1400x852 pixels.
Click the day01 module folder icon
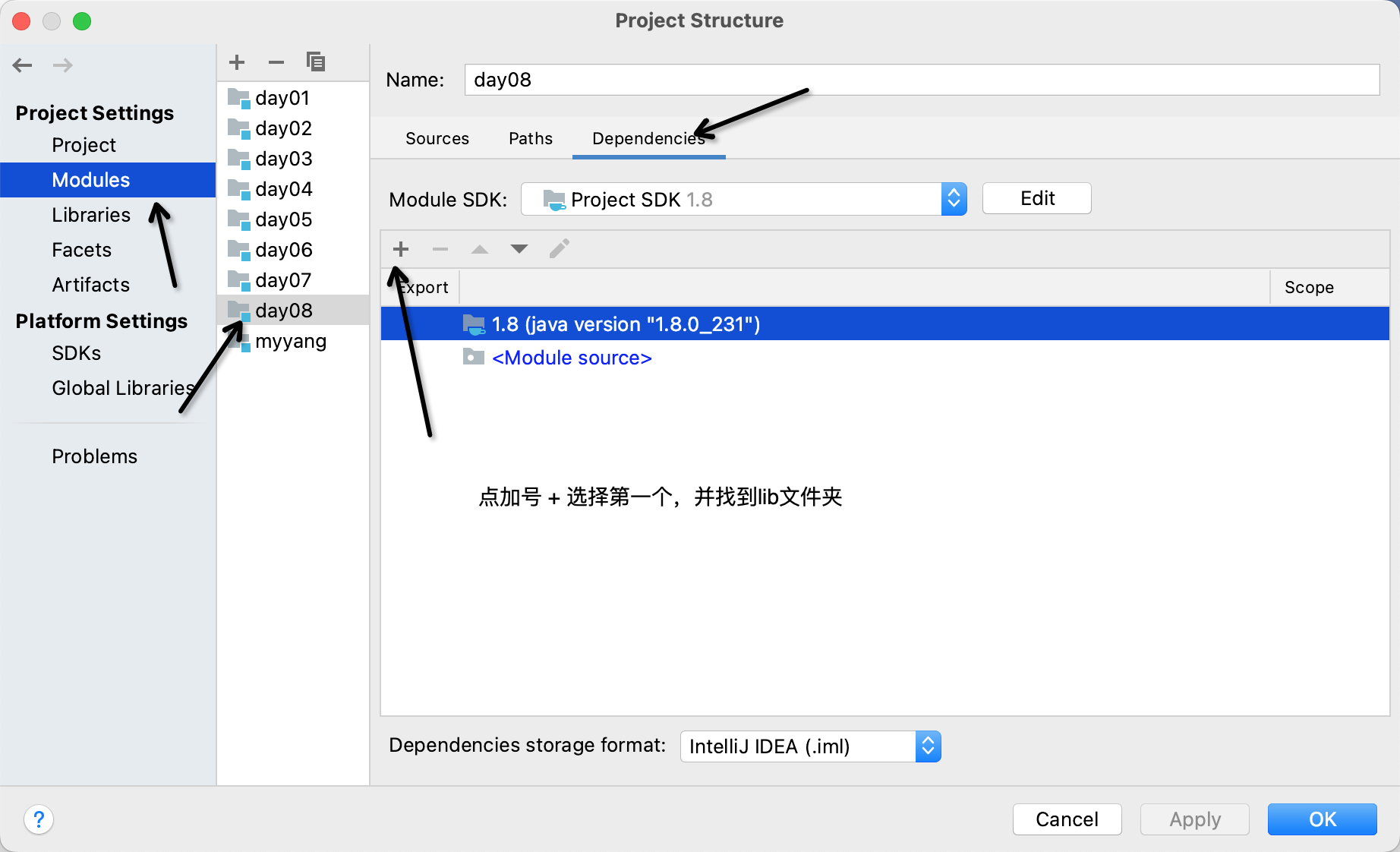(239, 98)
